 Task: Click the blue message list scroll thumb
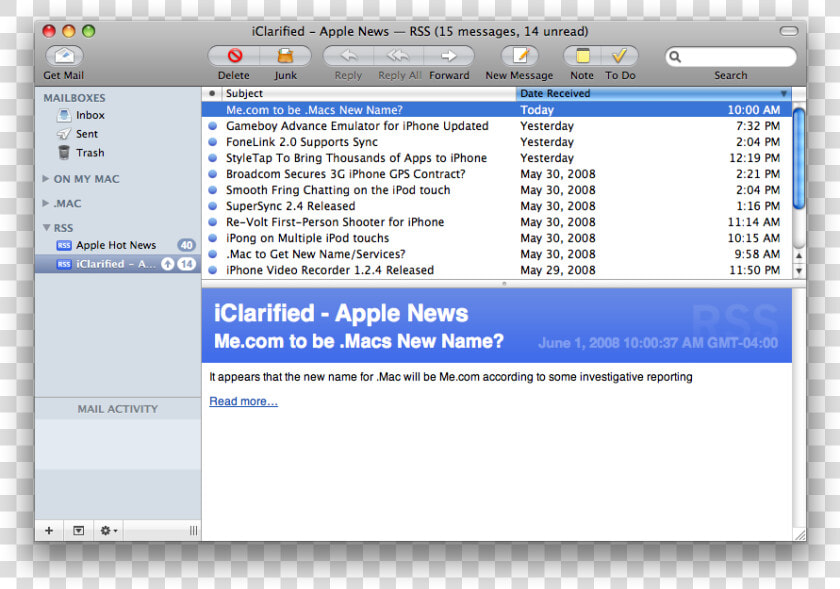point(799,158)
